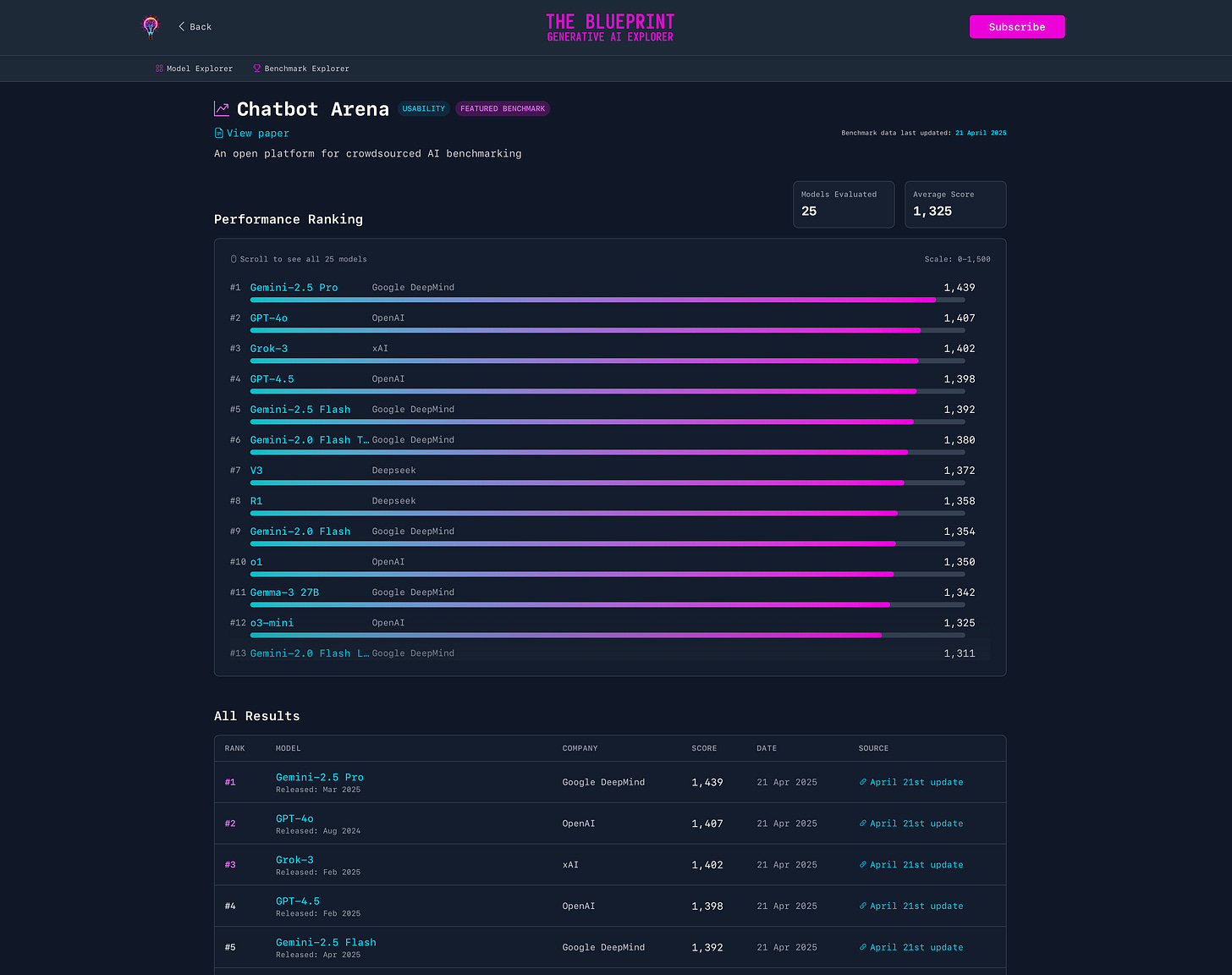Screen dimensions: 1232x975
Task: Click the Model Explorer grid icon
Action: click(x=159, y=69)
